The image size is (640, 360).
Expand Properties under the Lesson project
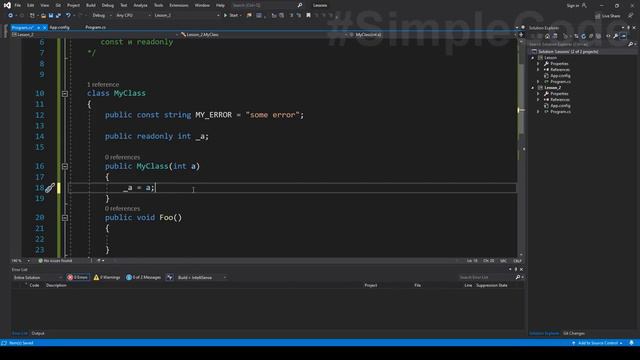[538, 64]
